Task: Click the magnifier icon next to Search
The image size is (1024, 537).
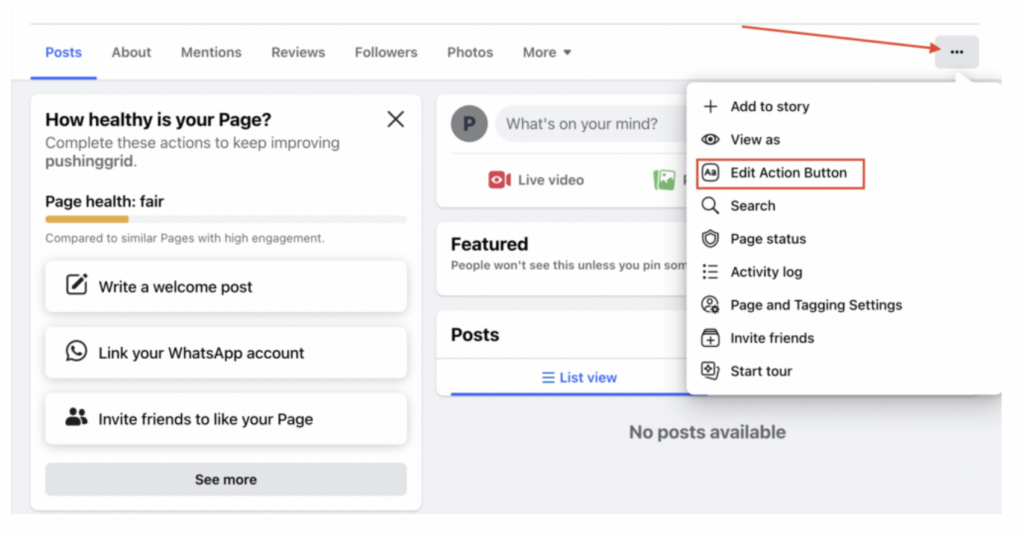Action: 710,205
